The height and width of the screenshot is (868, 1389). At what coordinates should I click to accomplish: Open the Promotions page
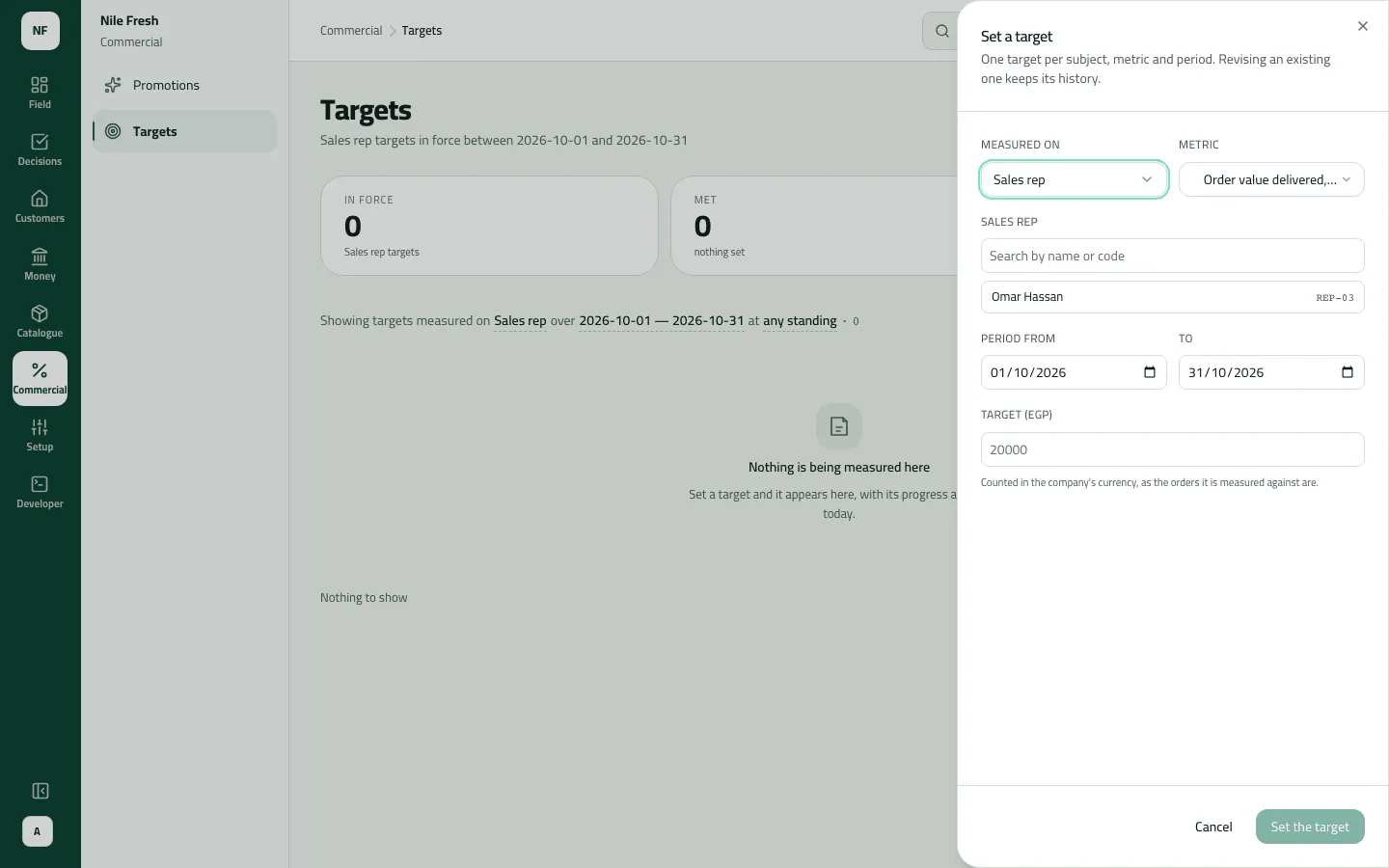(184, 85)
